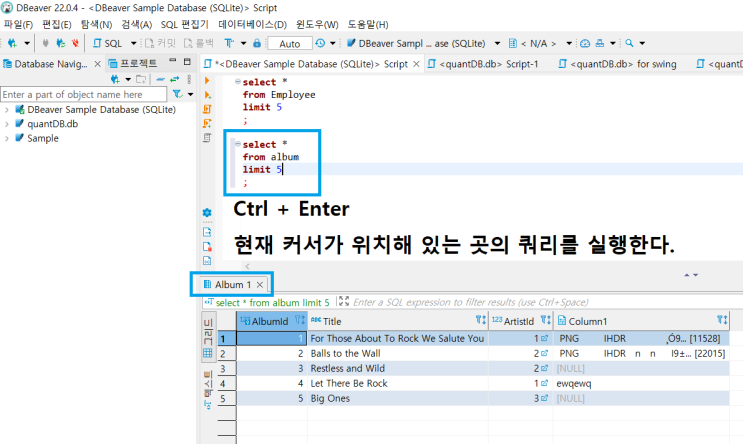Screen dimensions: 743x444
Task: Click the Title column filter sort icon
Action: [480, 320]
